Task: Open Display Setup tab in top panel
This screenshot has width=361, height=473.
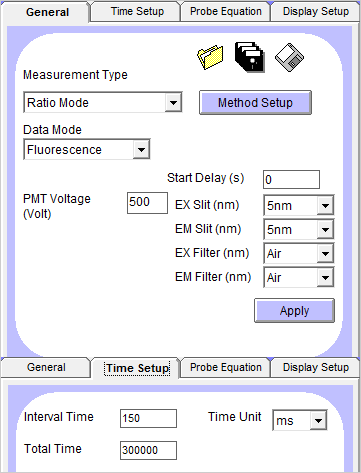Action: click(x=316, y=11)
